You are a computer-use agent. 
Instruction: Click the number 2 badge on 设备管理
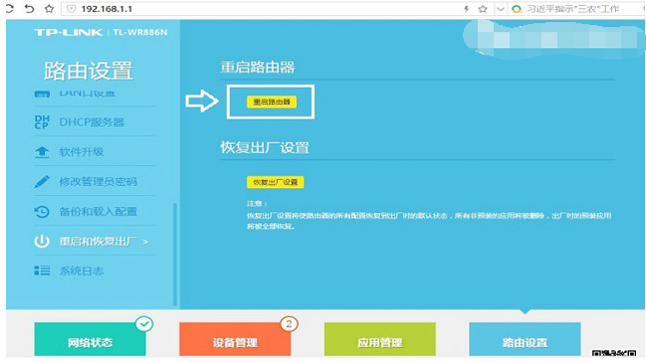click(x=289, y=324)
